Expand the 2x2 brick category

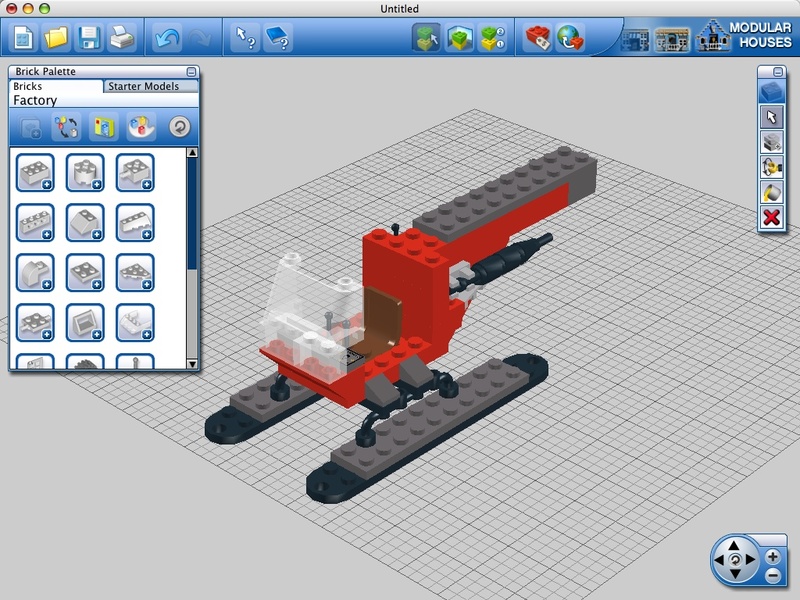[x=35, y=172]
